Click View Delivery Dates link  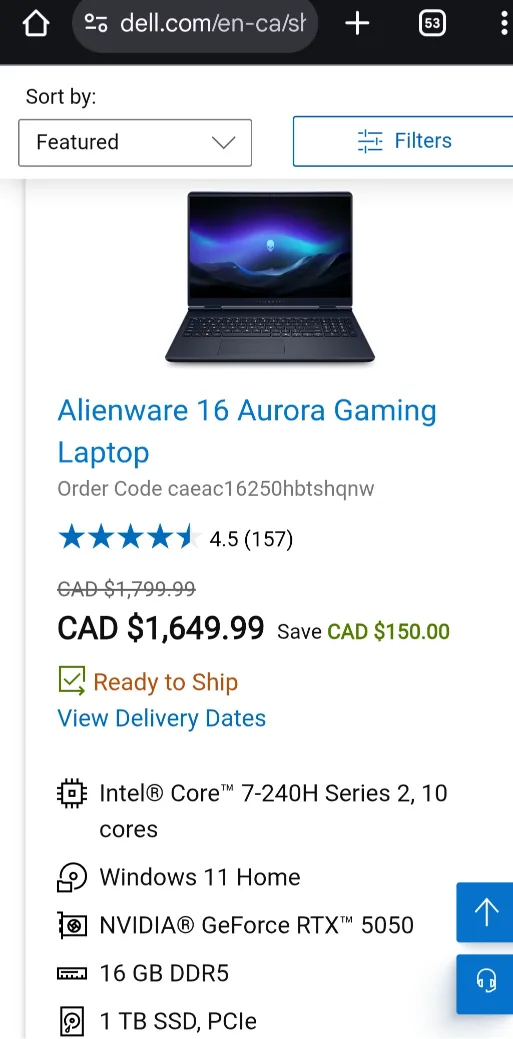[162, 718]
